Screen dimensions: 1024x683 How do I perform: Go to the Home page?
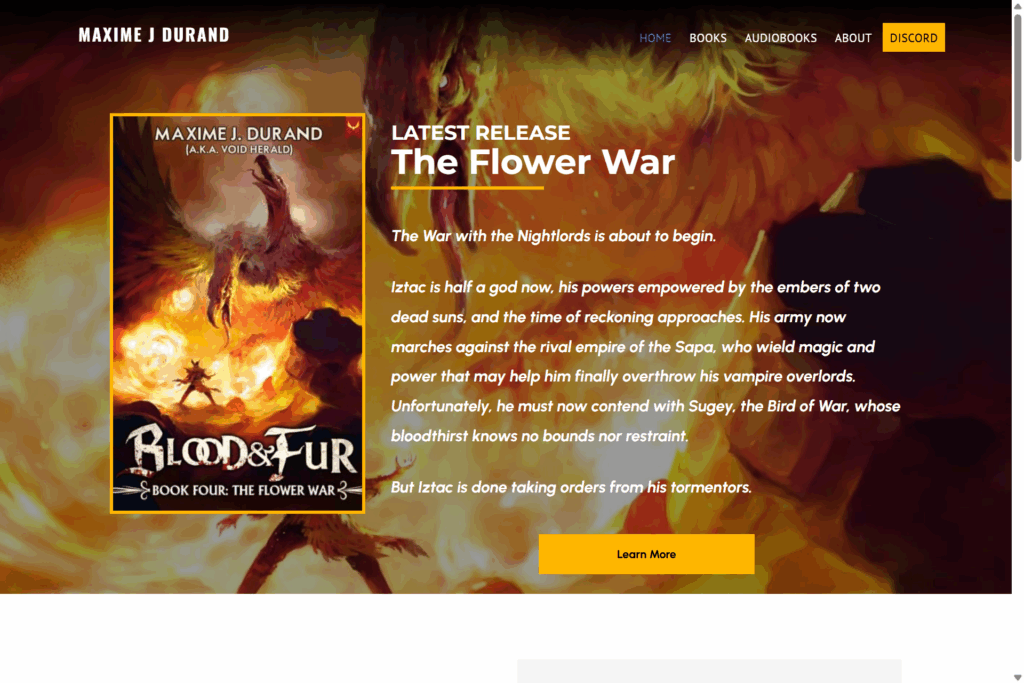click(x=655, y=38)
